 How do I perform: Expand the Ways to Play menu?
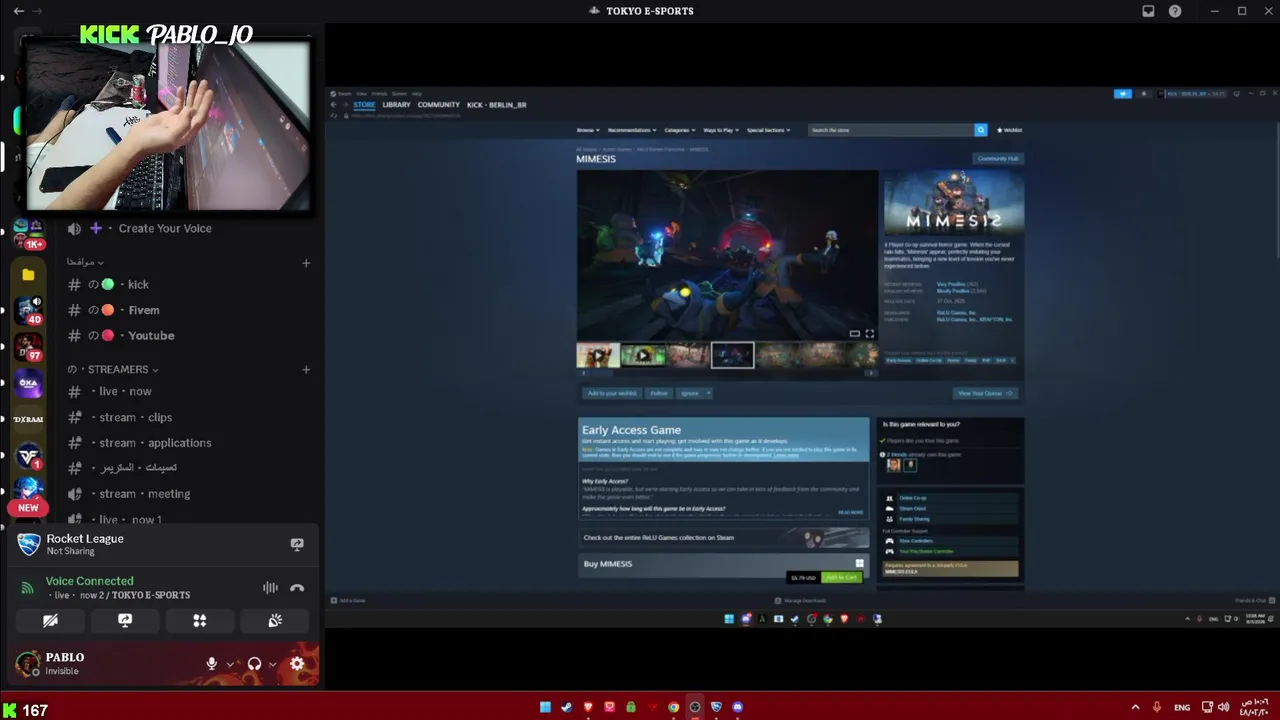720,130
